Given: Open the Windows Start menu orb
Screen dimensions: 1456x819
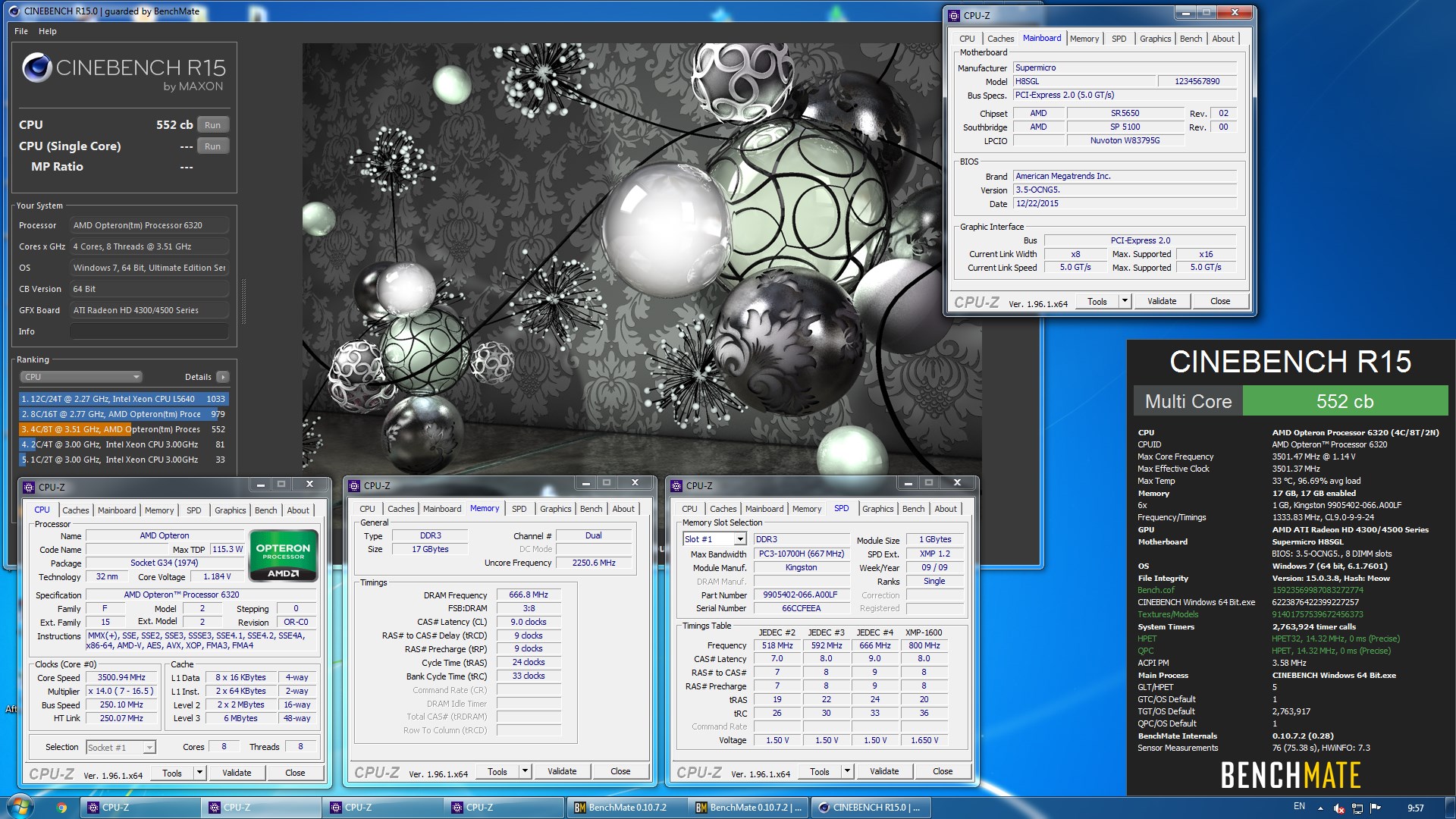Looking at the screenshot, I should tap(20, 807).
